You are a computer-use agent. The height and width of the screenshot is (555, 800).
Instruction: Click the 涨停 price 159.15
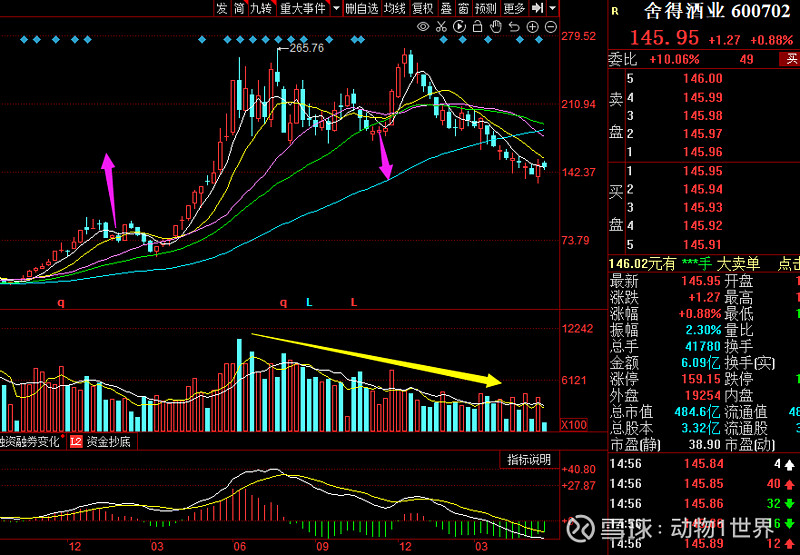702,379
